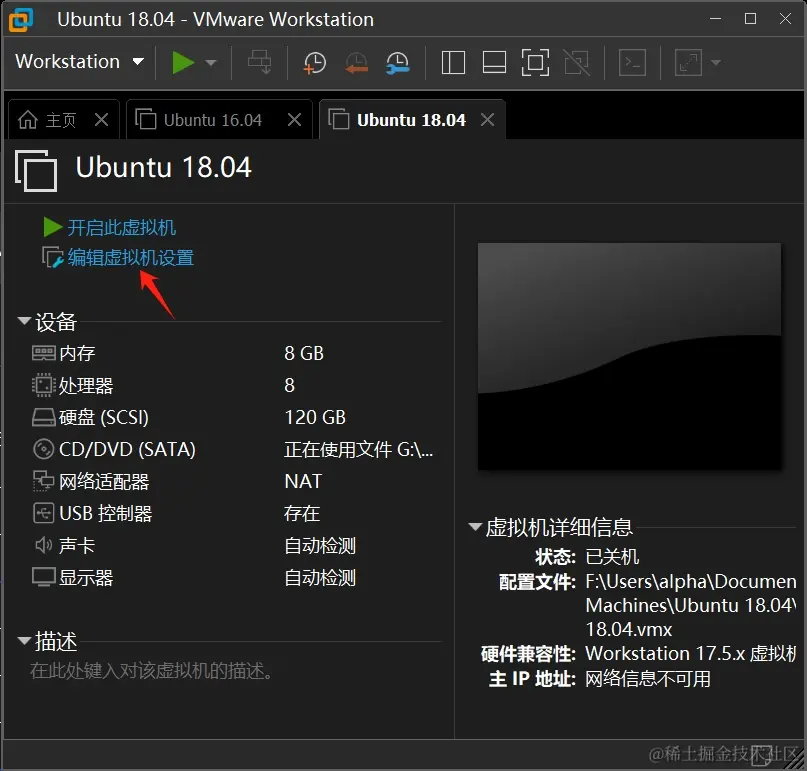807x771 pixels.
Task: Open stretch display dropdown arrow
Action: [715, 63]
